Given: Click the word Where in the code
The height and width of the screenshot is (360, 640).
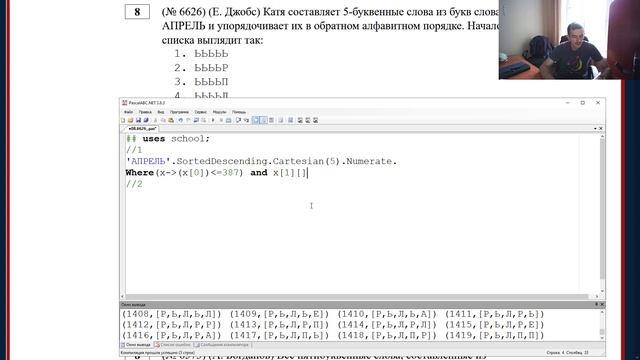Looking at the screenshot, I should pyautogui.click(x=140, y=173).
